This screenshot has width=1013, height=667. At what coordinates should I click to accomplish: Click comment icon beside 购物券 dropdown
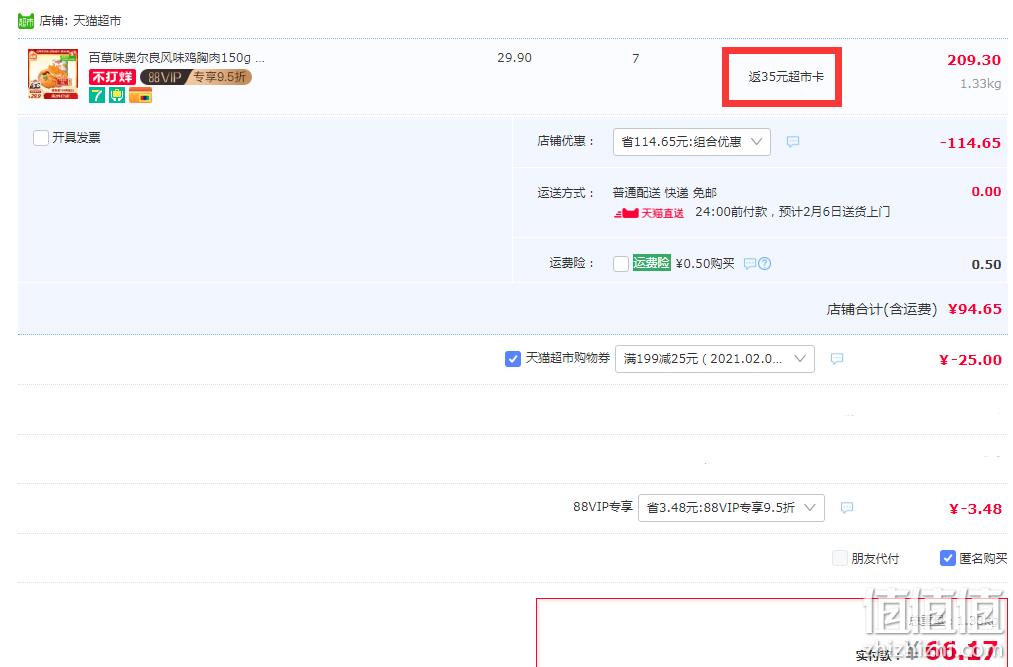[837, 359]
